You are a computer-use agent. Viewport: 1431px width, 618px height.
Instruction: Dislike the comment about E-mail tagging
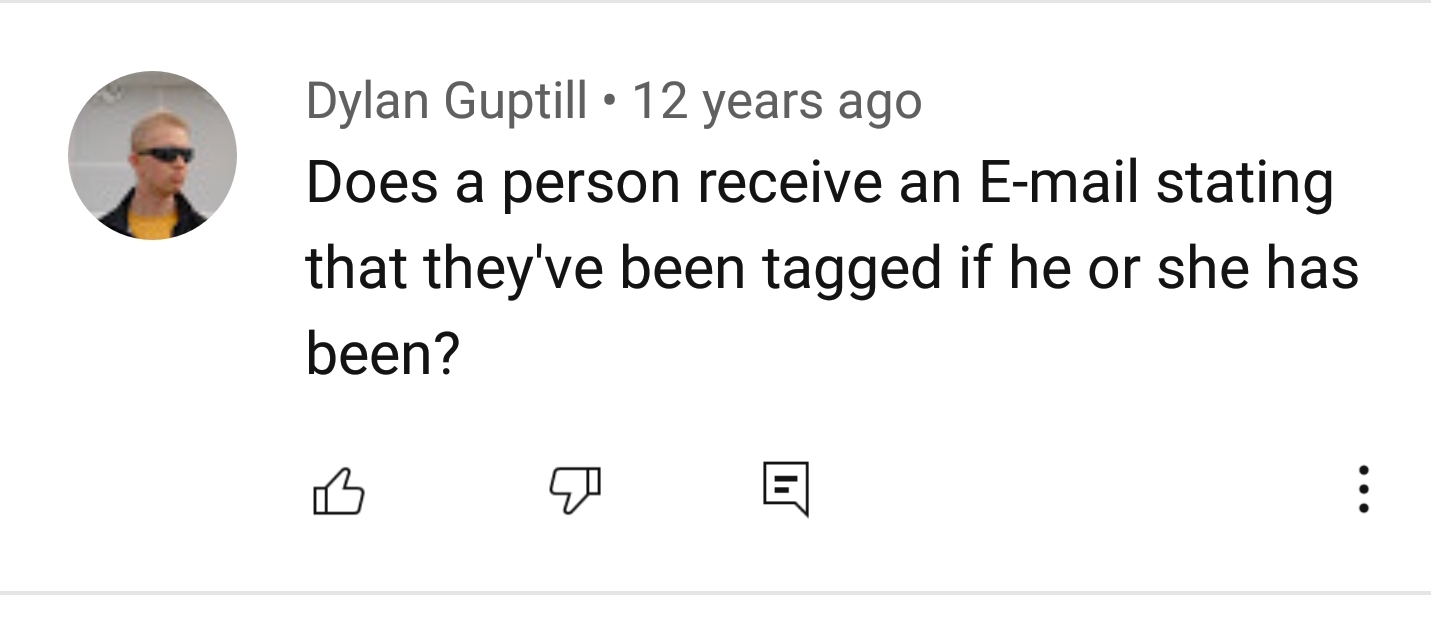576,492
